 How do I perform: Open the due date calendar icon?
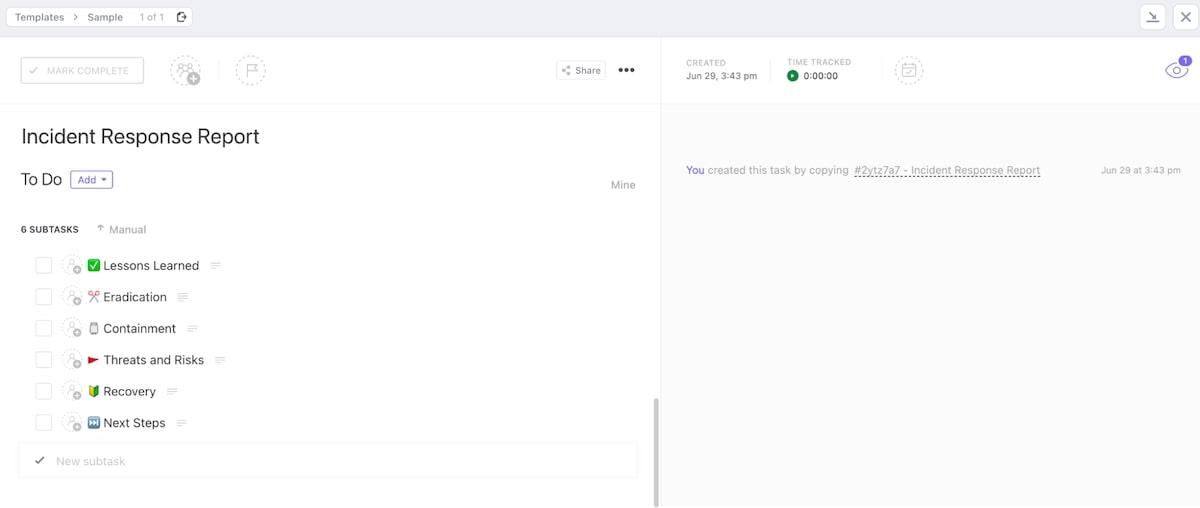click(x=908, y=71)
